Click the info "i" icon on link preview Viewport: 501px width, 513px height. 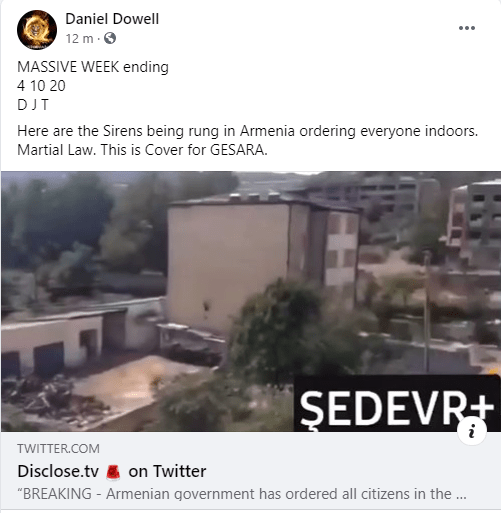pos(472,431)
